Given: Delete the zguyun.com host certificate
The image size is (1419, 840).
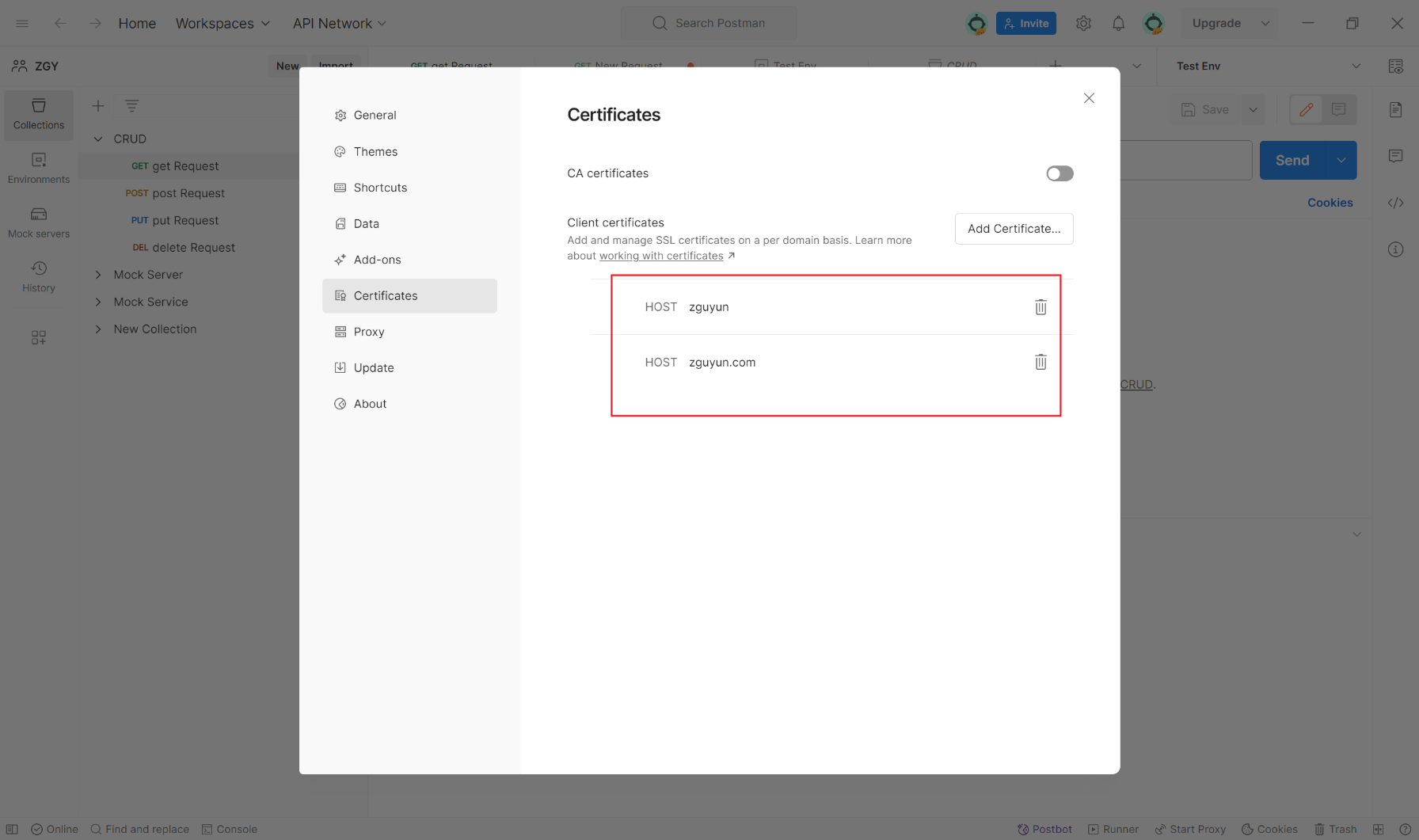Looking at the screenshot, I should pyautogui.click(x=1040, y=363).
